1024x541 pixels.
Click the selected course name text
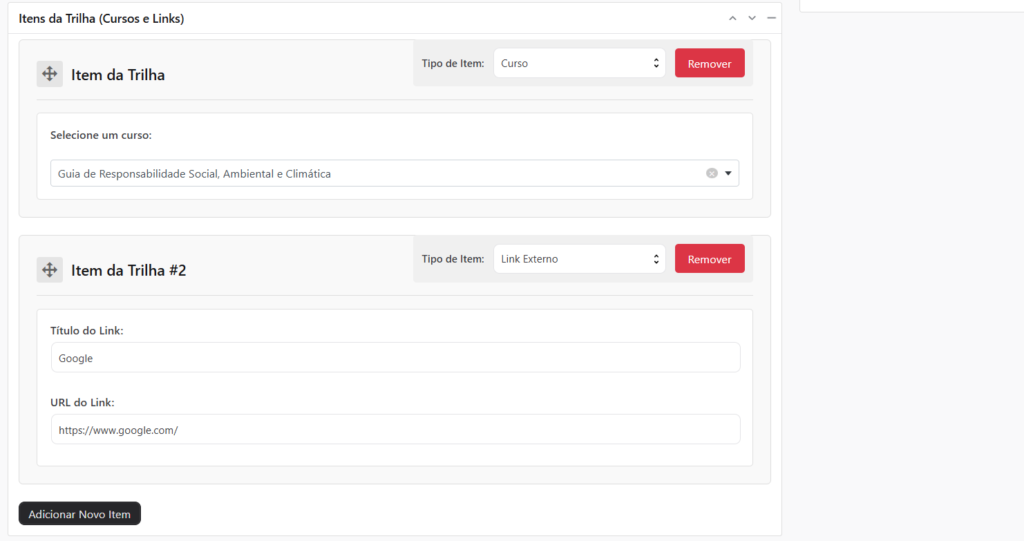click(194, 174)
